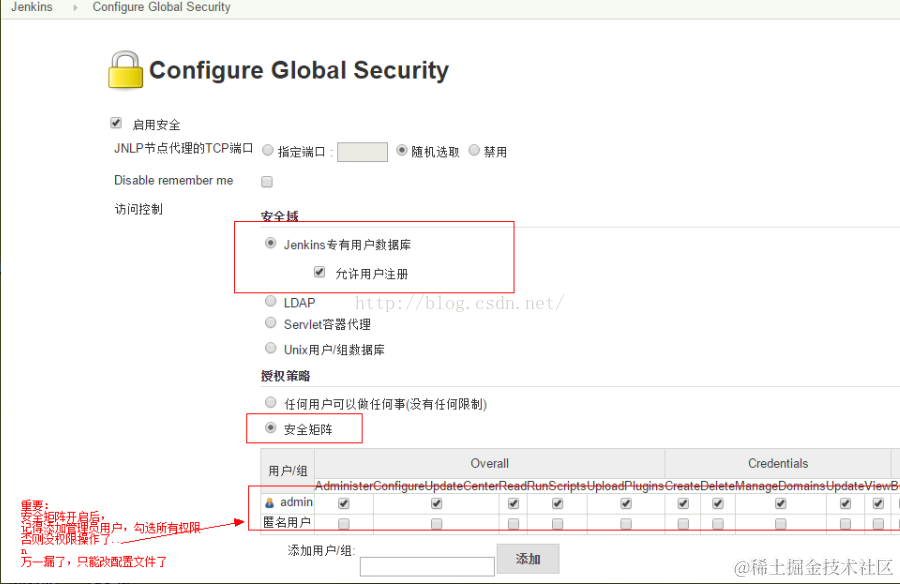Click the 添加 button
Viewport: 900px width, 584px height.
528,559
